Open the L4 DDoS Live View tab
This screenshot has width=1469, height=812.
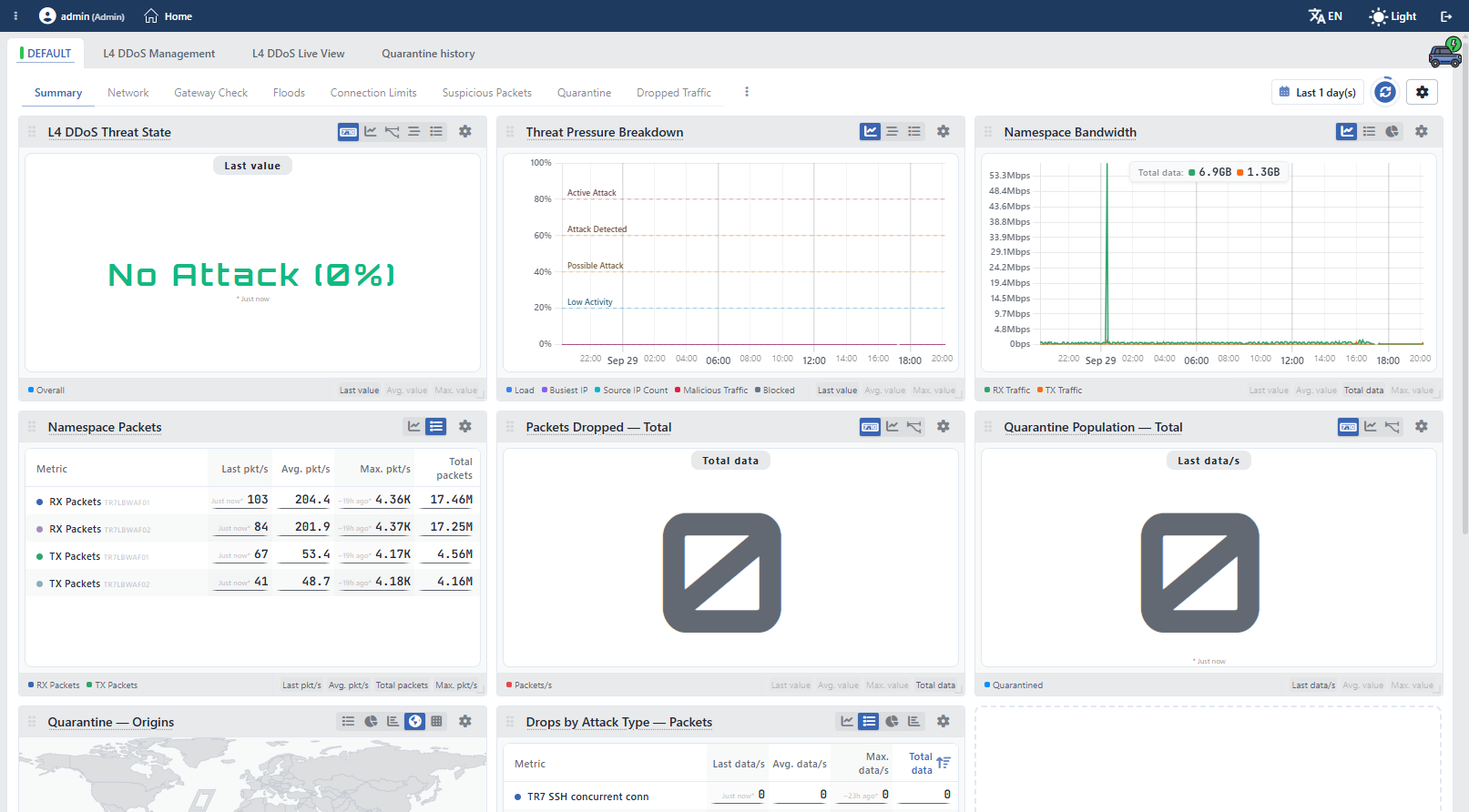point(299,54)
